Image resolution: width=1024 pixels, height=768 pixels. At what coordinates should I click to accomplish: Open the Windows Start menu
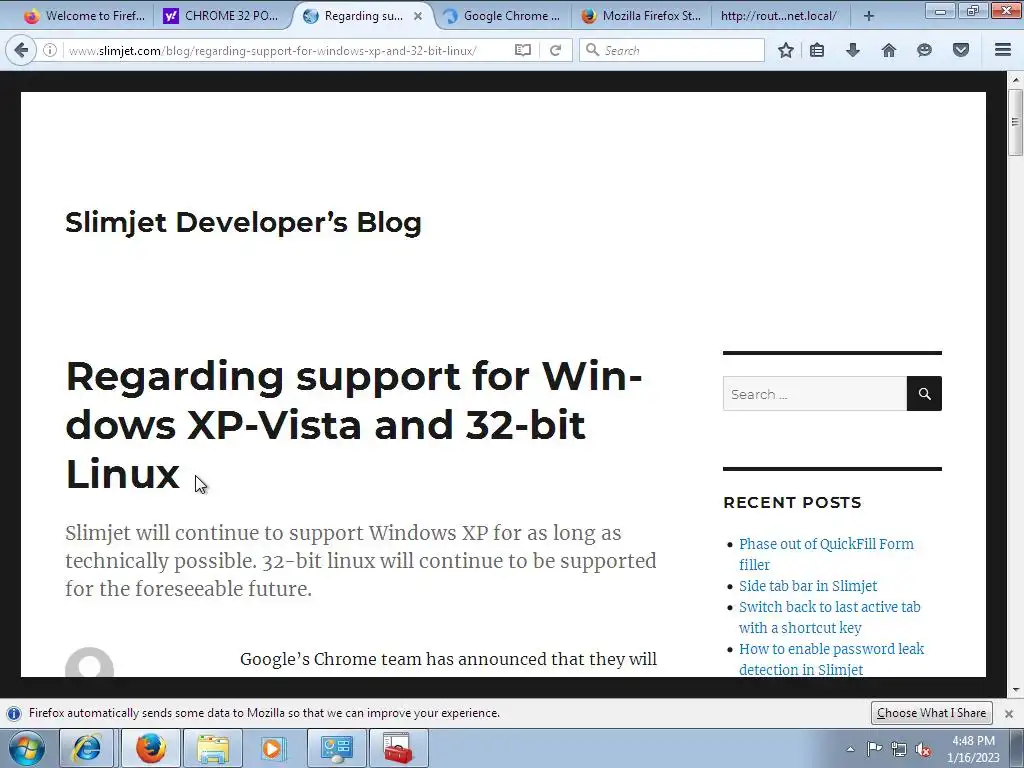pos(27,748)
